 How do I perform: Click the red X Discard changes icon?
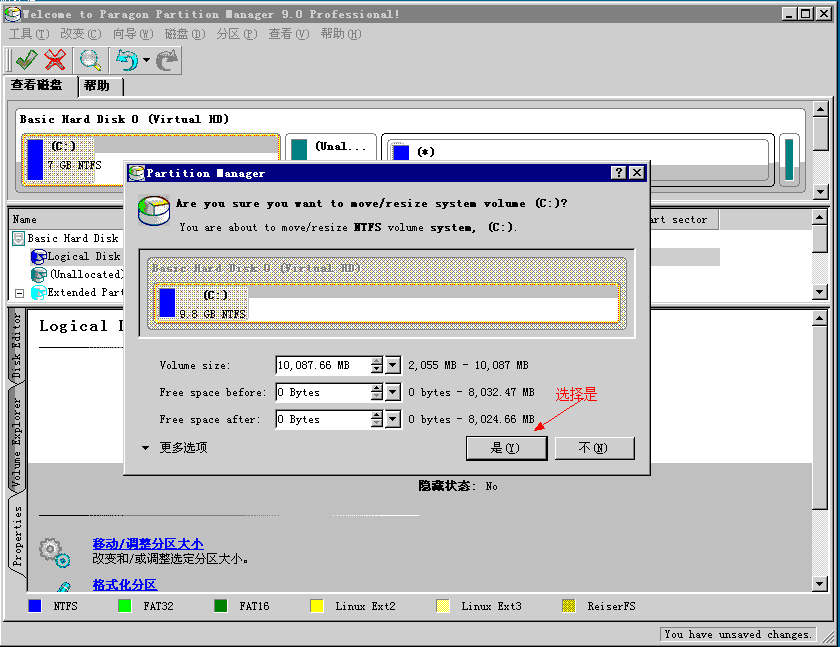point(56,60)
